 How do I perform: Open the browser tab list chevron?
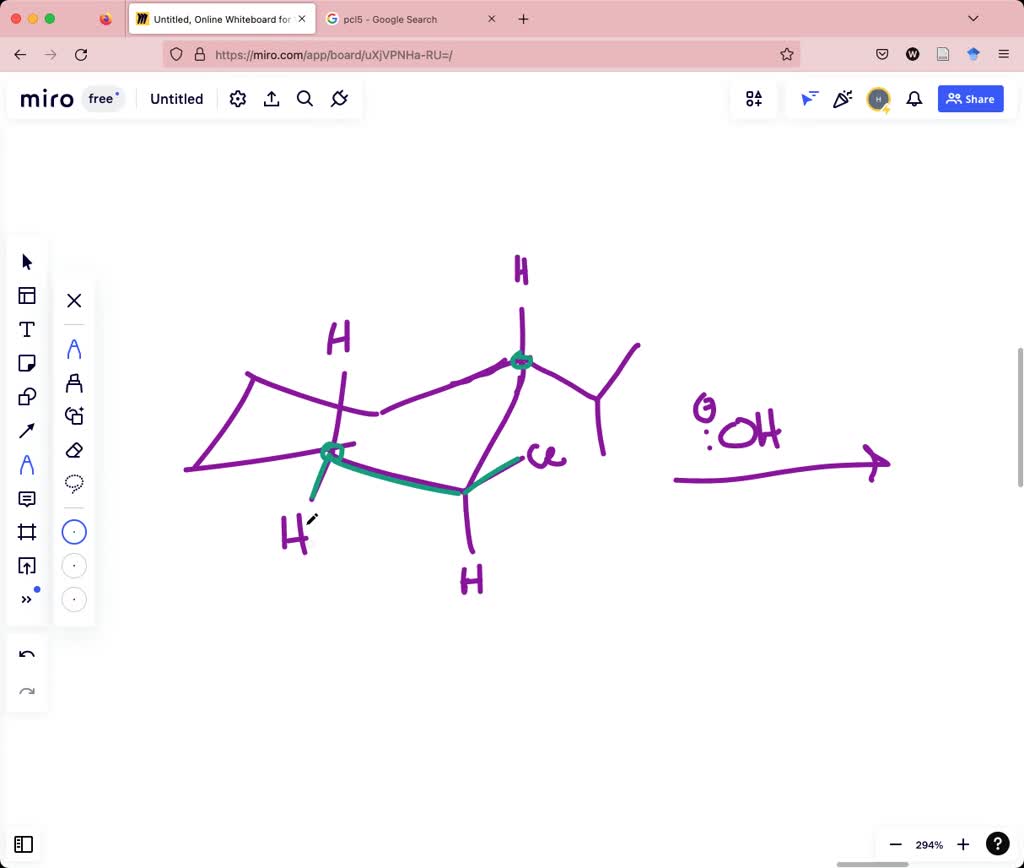pos(973,18)
